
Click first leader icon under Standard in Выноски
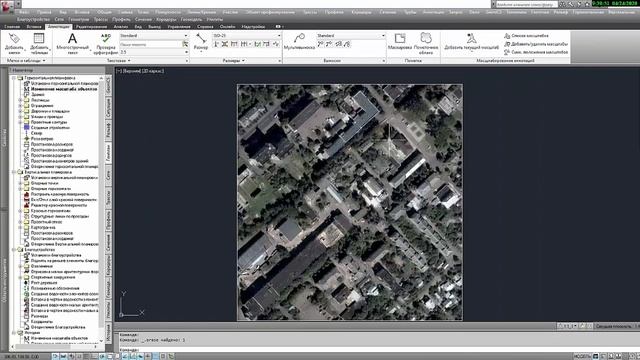point(320,44)
